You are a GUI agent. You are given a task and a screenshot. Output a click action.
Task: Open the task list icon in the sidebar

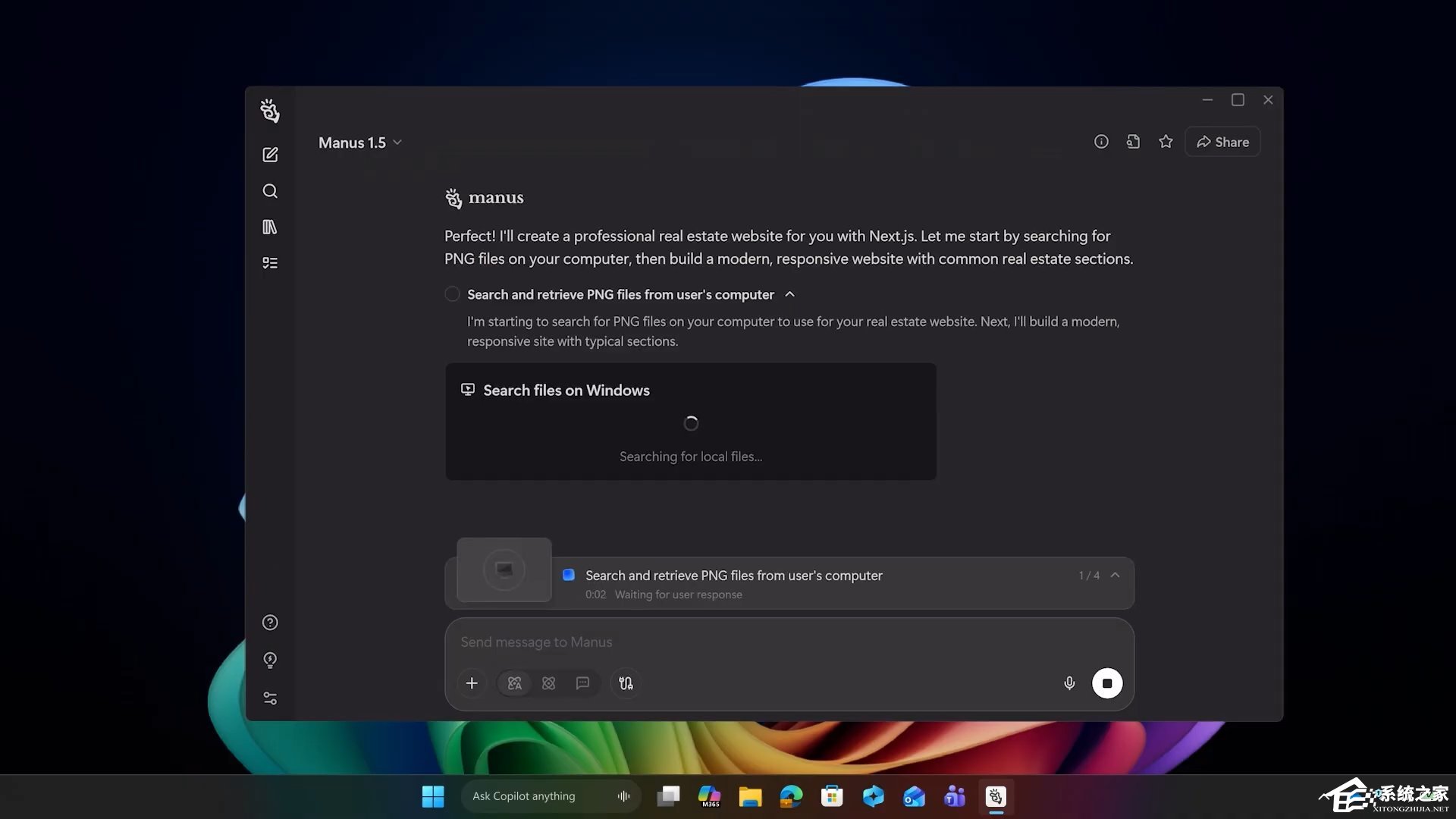(270, 263)
